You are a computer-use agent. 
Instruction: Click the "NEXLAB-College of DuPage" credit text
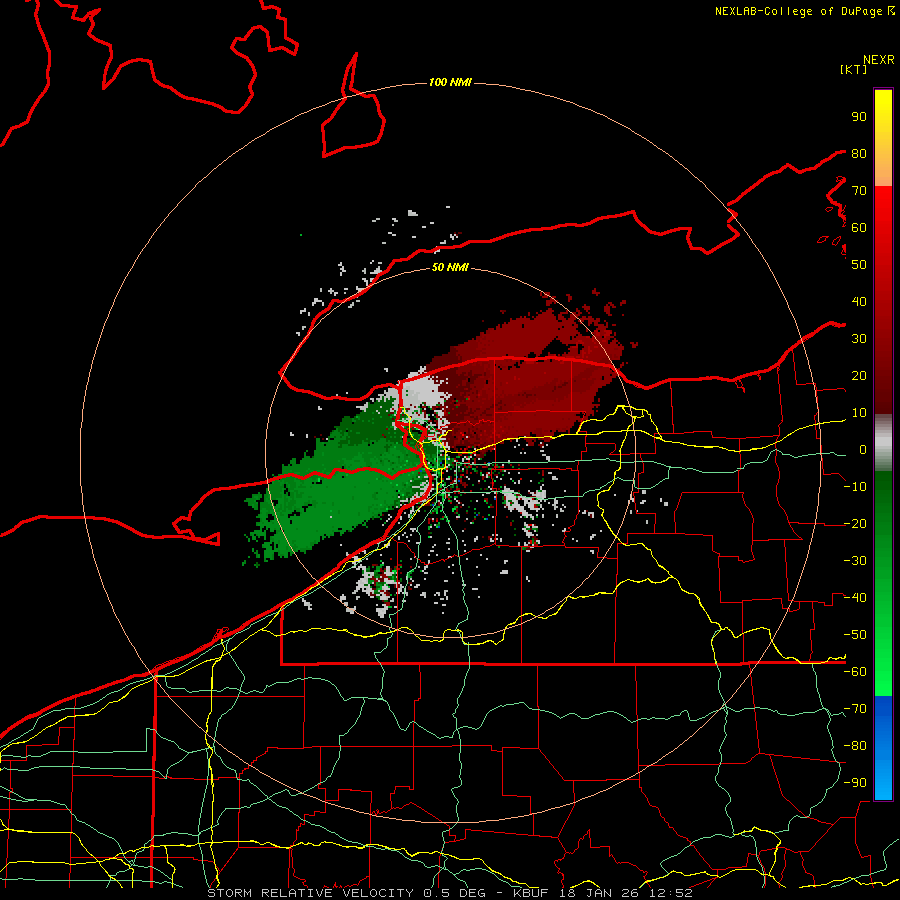tap(798, 11)
